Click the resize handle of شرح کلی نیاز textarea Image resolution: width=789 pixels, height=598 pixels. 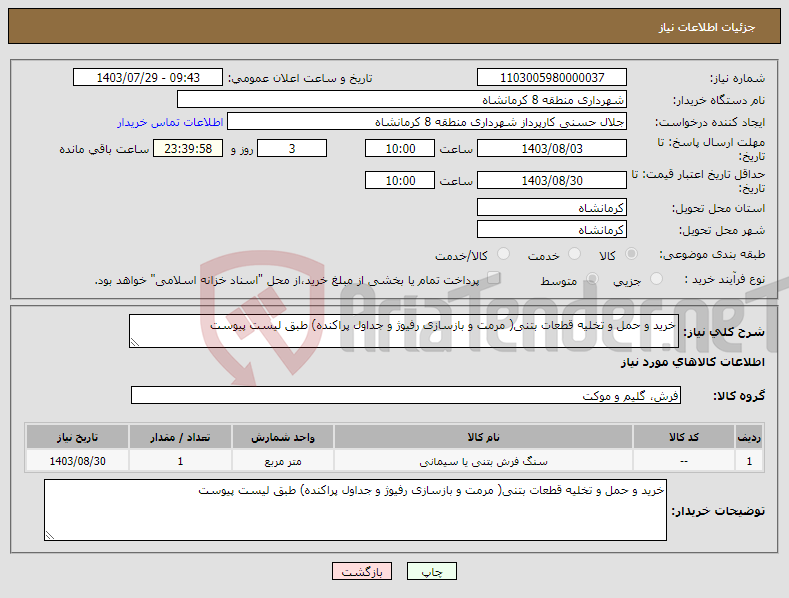point(134,343)
